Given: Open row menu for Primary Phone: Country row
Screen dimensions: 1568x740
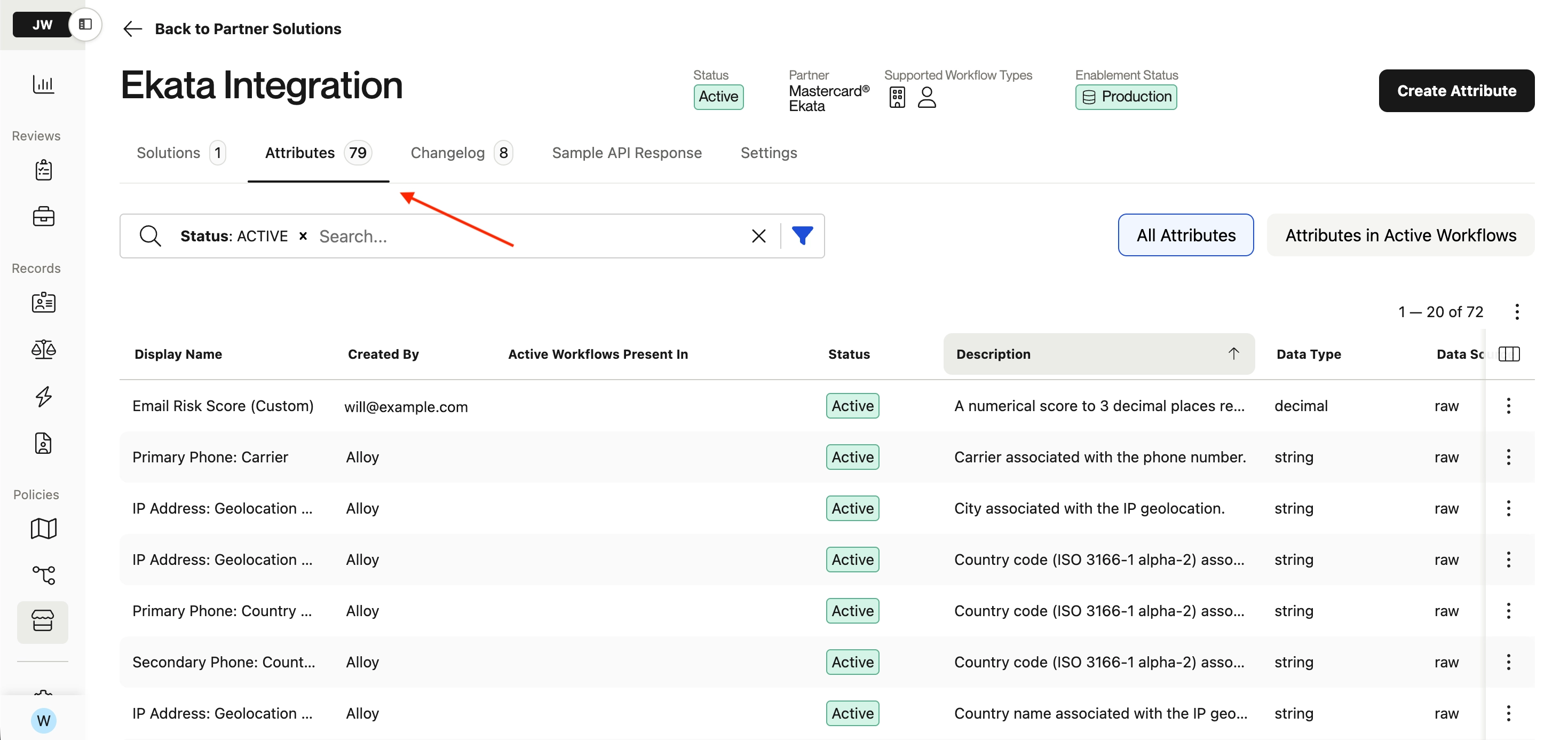Looking at the screenshot, I should 1508,610.
